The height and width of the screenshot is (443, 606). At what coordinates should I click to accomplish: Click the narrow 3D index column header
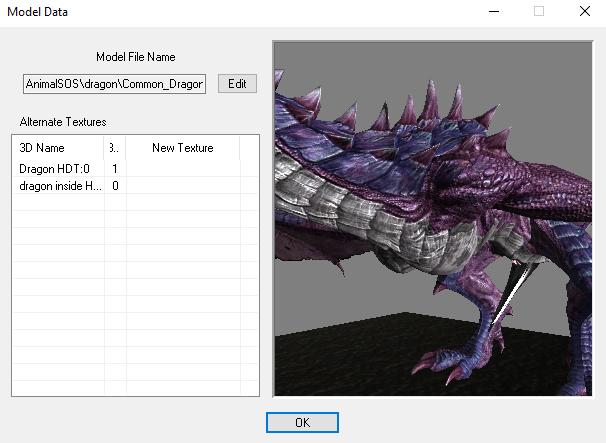click(114, 148)
